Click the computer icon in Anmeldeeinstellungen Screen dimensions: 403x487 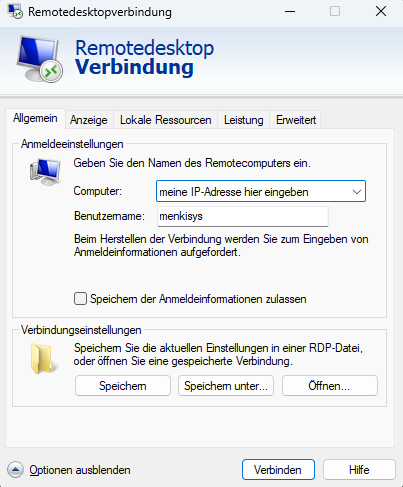pos(45,172)
